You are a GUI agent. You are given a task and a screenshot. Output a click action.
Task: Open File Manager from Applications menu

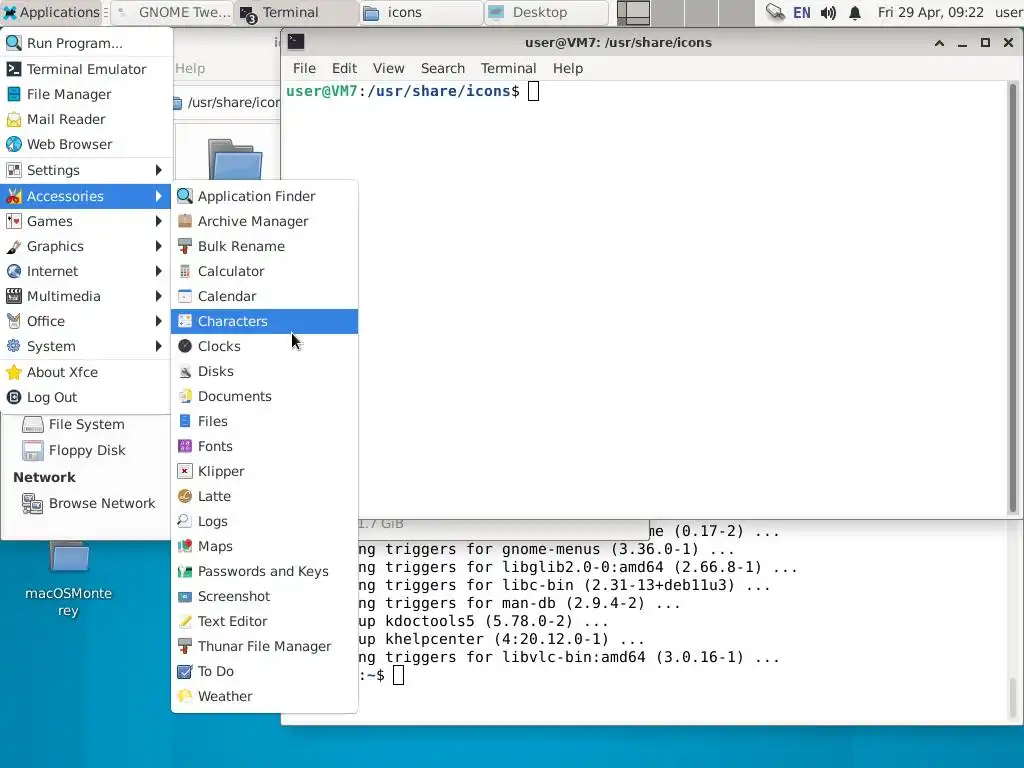[x=86, y=94]
